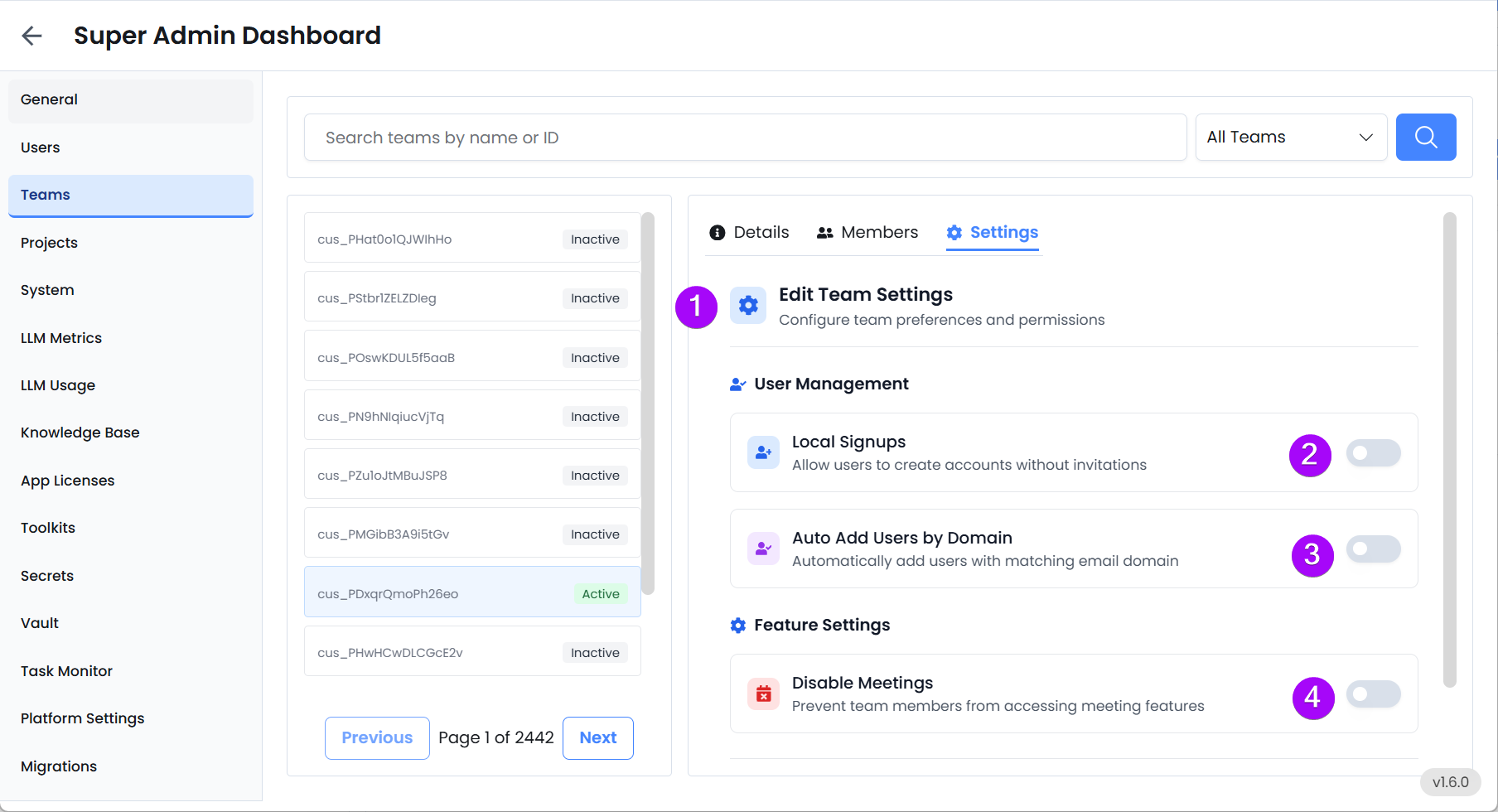The height and width of the screenshot is (812, 1498).
Task: Open Knowledge Base in the sidebar
Action: [131, 433]
